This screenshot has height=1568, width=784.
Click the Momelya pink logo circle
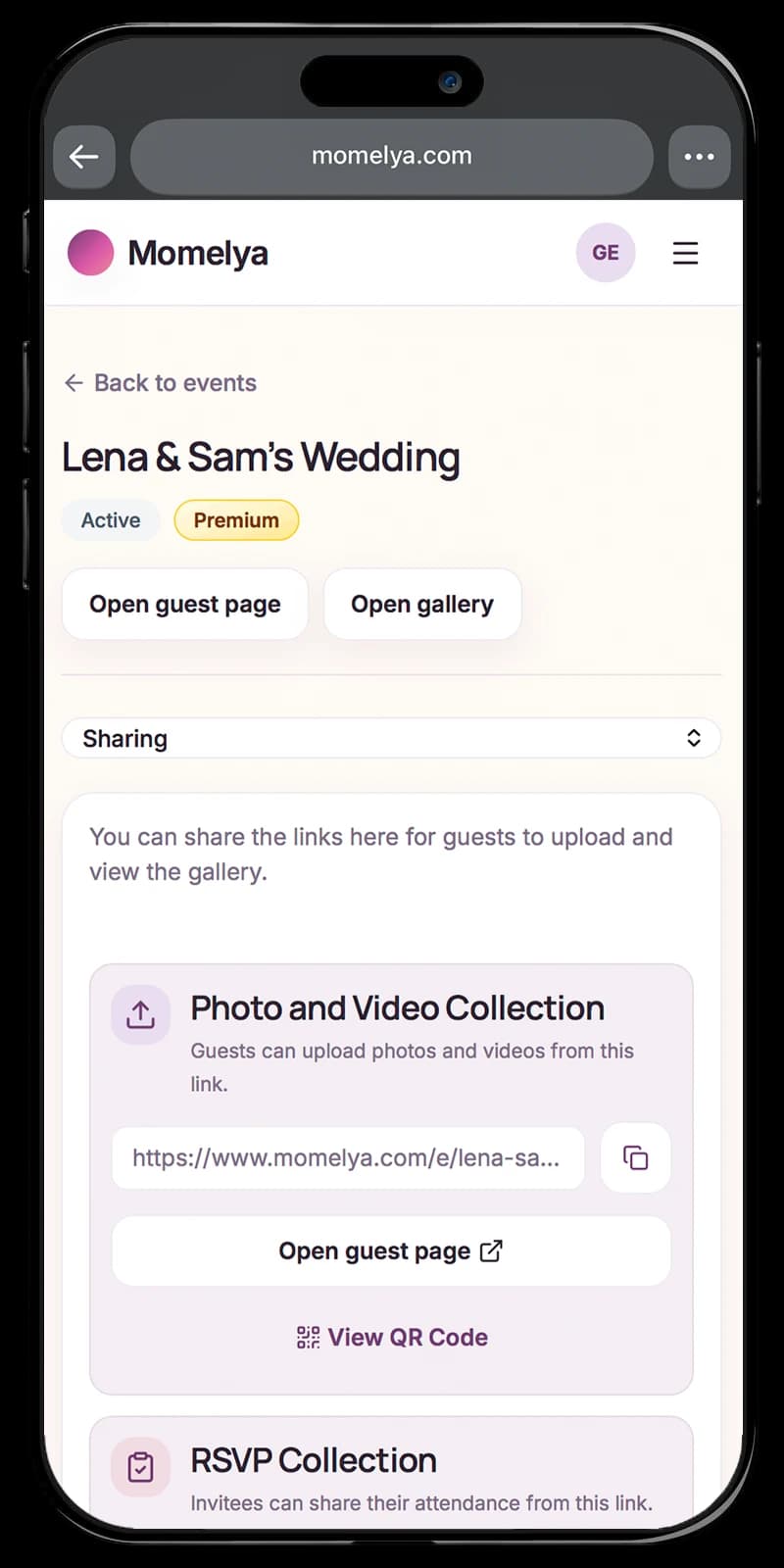click(x=90, y=253)
